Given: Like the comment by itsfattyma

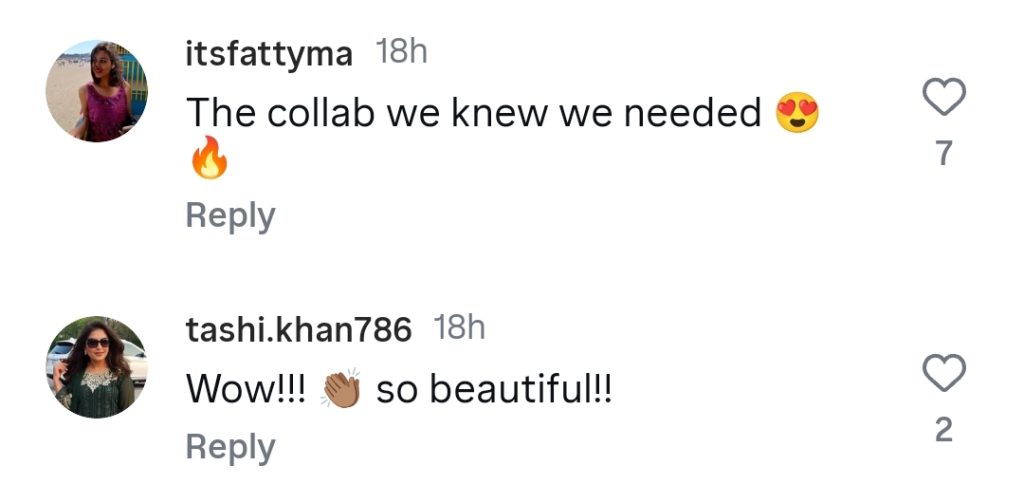Looking at the screenshot, I should (942, 98).
